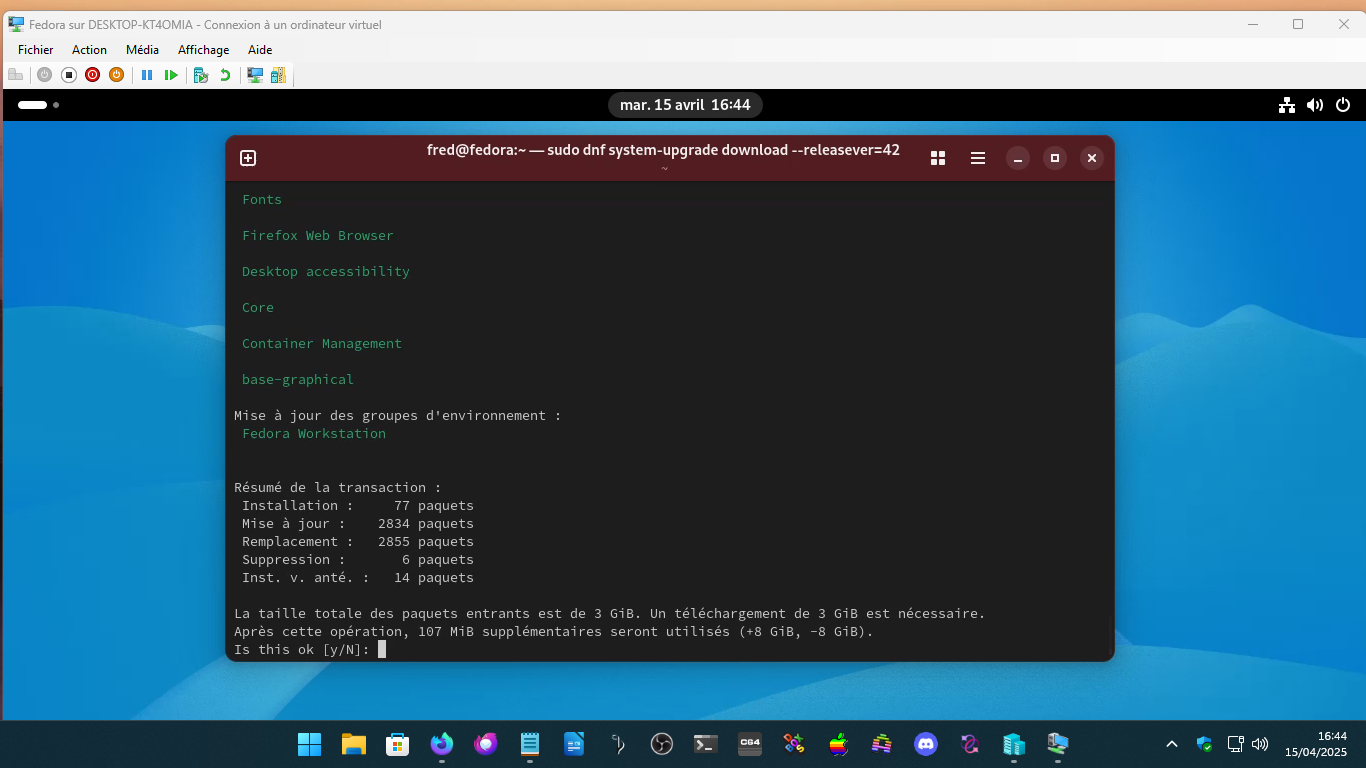This screenshot has width=1366, height=768.
Task: Click the 'Installation : 77 paquets' line
Action: point(358,506)
